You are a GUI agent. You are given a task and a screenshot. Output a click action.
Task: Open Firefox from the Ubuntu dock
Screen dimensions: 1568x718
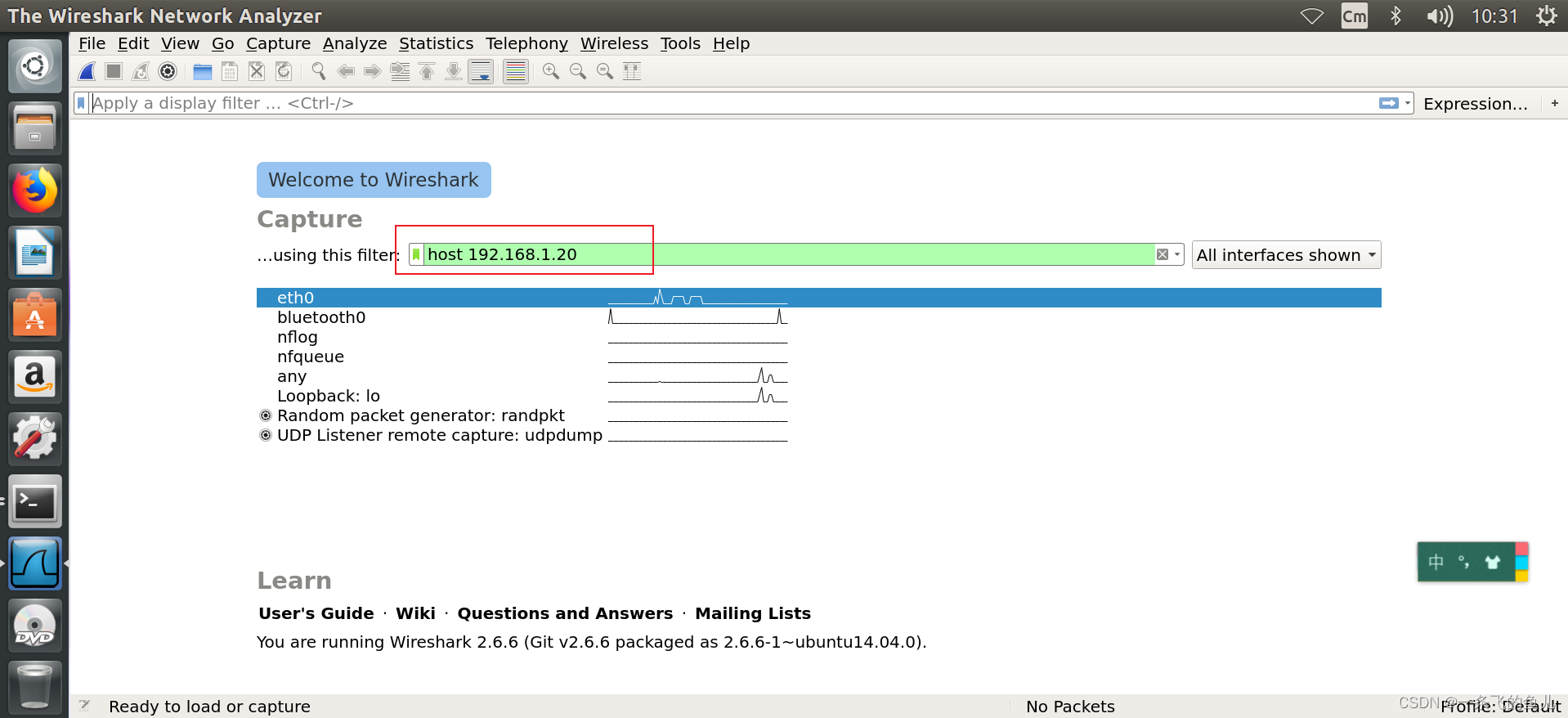point(35,190)
